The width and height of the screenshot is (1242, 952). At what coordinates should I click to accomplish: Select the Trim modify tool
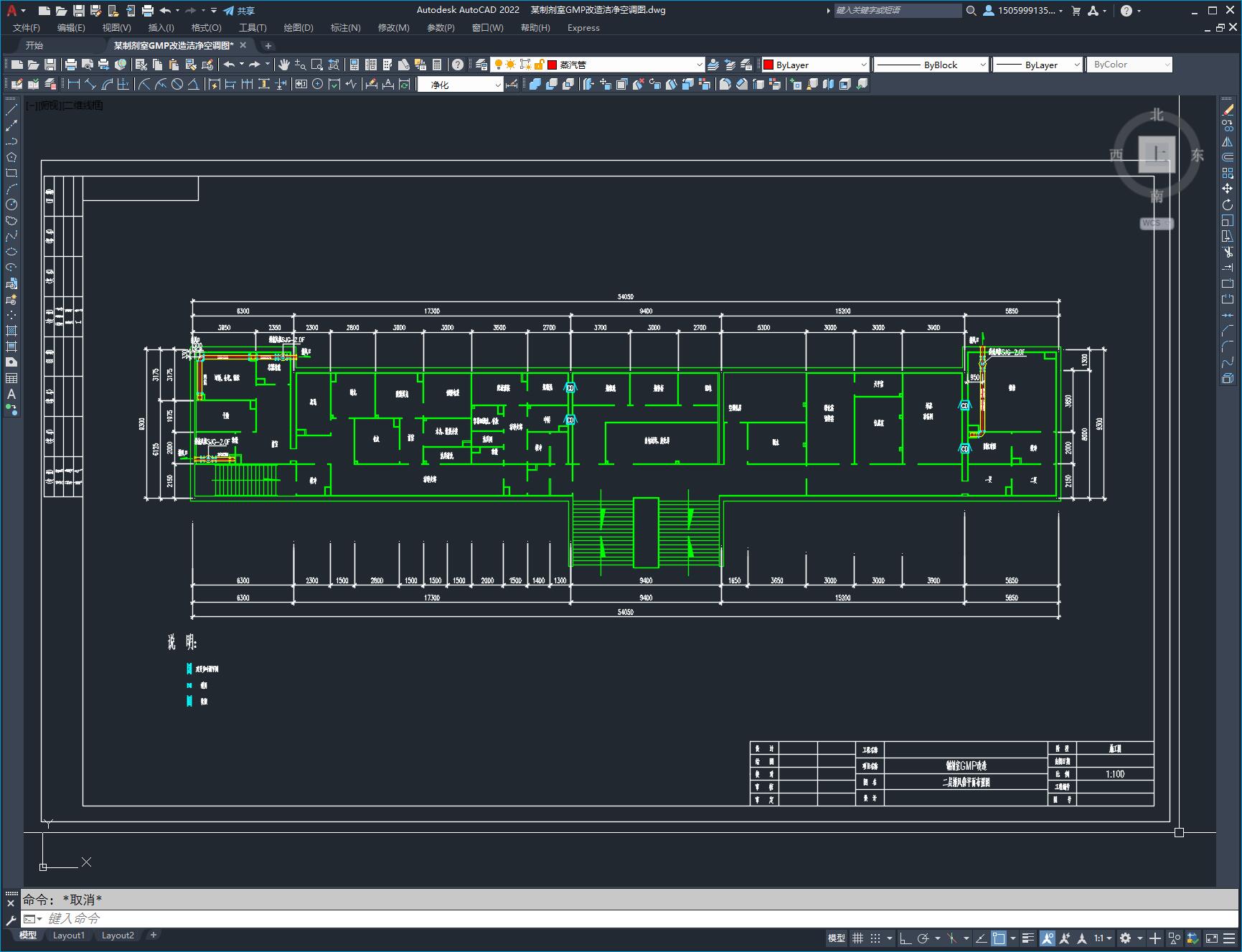pyautogui.click(x=1228, y=252)
